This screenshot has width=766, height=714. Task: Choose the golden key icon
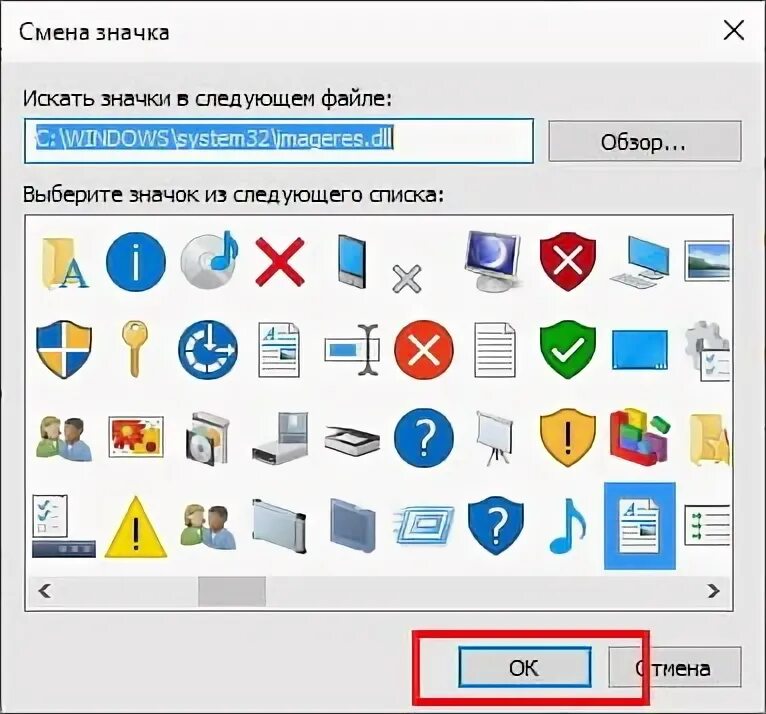pyautogui.click(x=134, y=348)
